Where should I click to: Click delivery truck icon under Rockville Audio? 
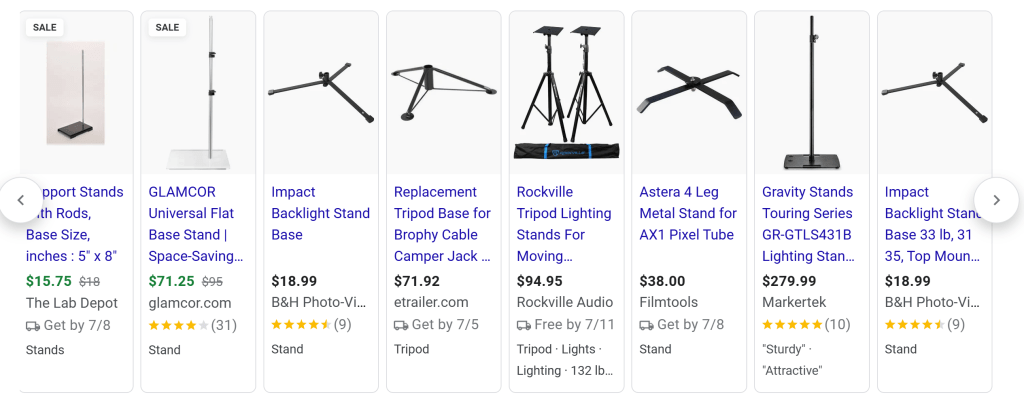[x=524, y=325]
